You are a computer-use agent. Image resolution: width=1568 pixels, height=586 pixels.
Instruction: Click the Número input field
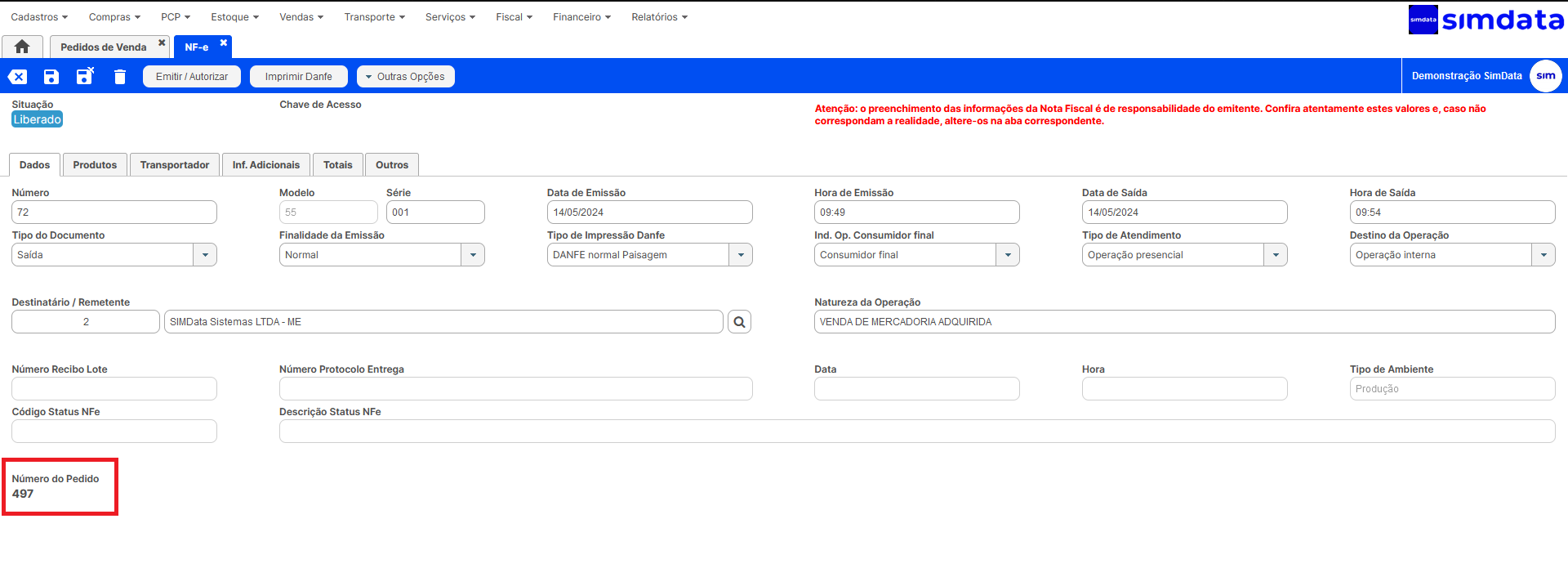tap(114, 212)
